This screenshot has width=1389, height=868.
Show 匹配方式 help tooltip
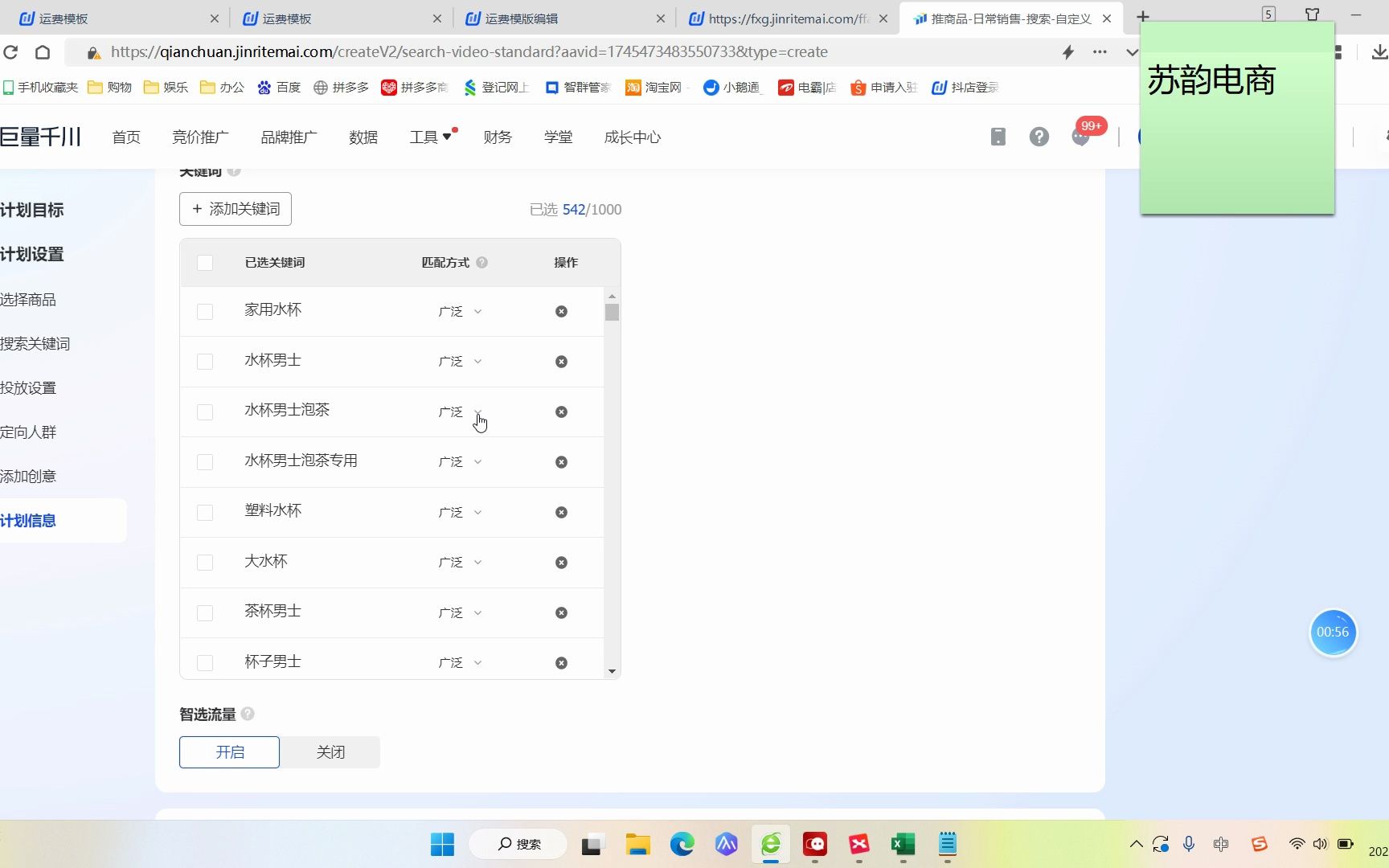(x=481, y=262)
